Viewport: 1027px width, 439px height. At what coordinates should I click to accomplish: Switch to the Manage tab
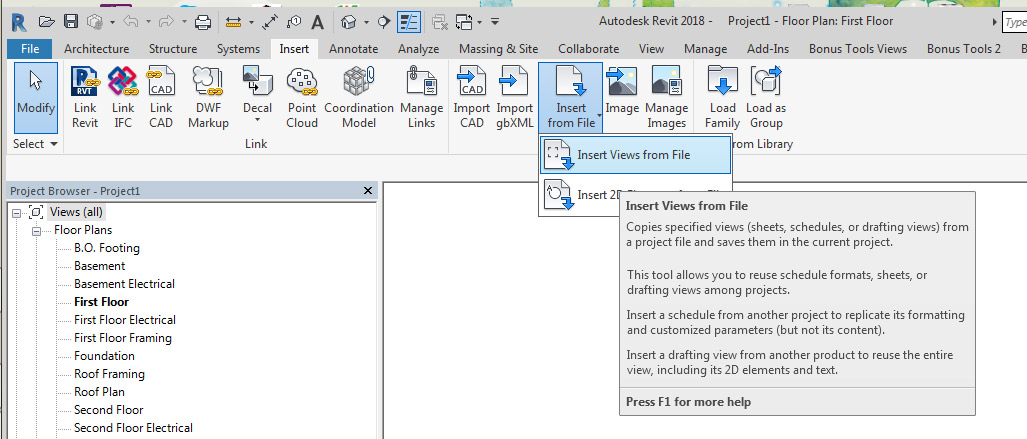point(705,48)
